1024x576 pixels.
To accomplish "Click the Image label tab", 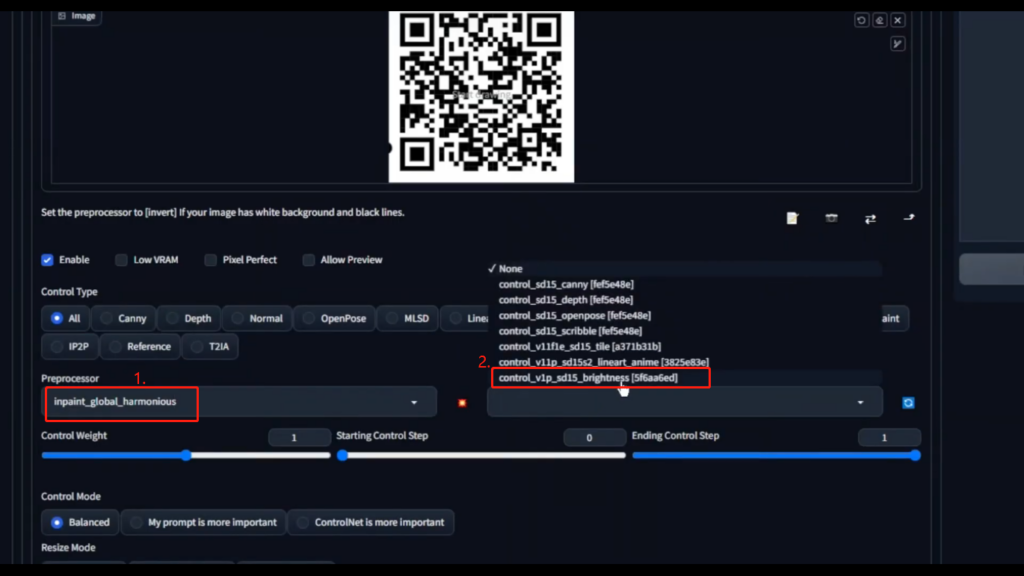I will click(x=77, y=16).
